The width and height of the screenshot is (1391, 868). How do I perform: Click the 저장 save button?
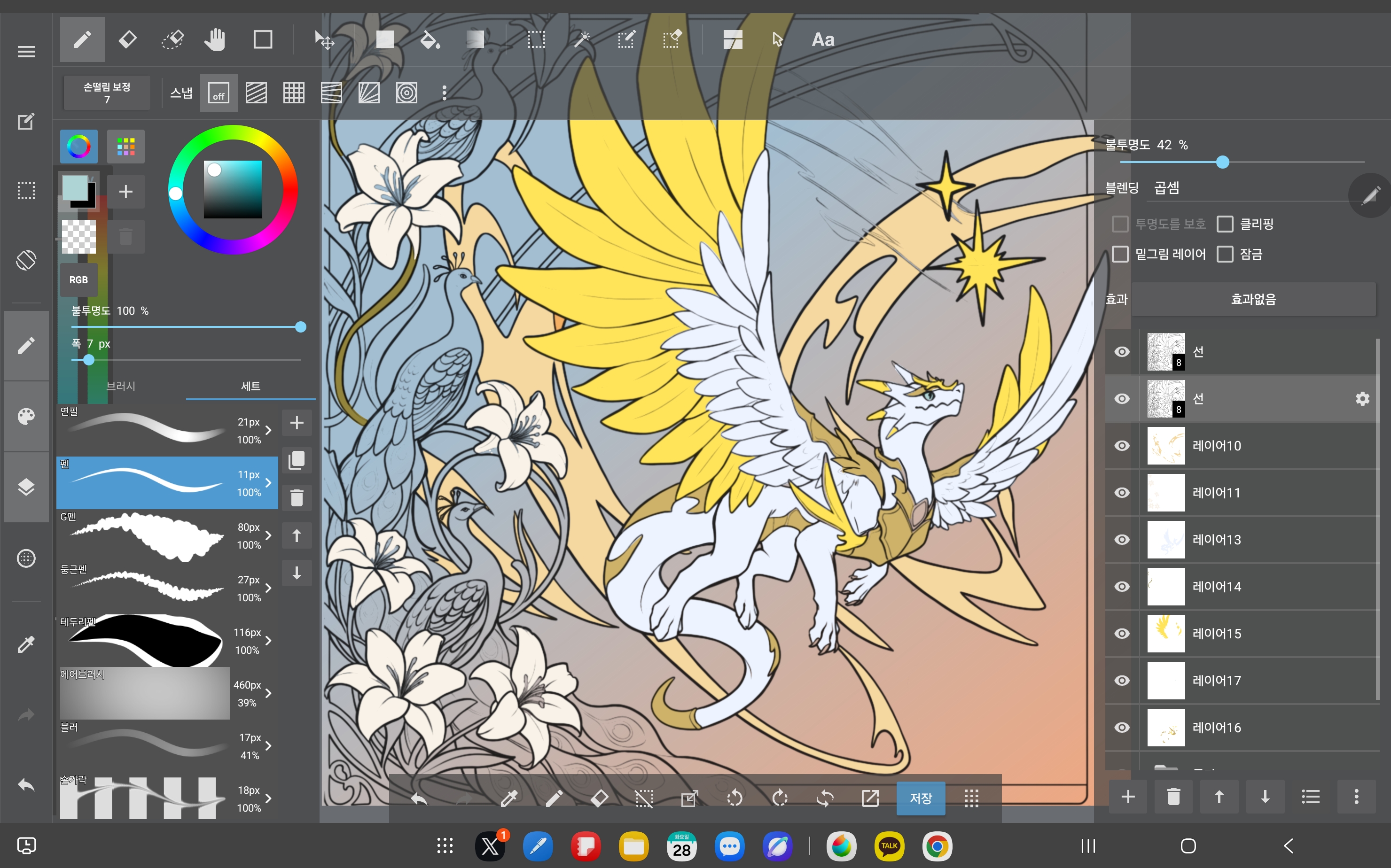921,798
